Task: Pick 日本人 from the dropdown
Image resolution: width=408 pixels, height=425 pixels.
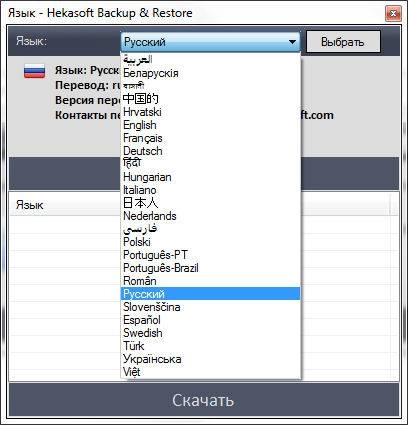Action: (x=211, y=203)
